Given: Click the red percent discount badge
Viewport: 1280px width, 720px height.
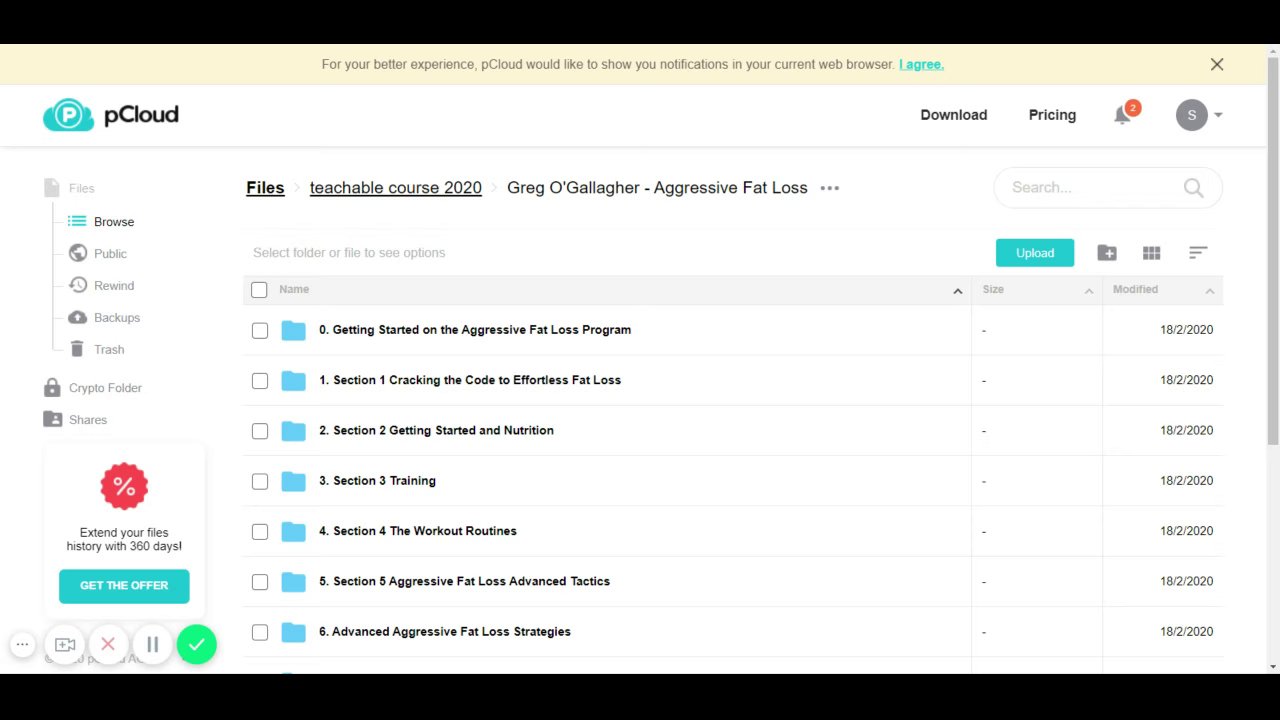Looking at the screenshot, I should (x=124, y=487).
